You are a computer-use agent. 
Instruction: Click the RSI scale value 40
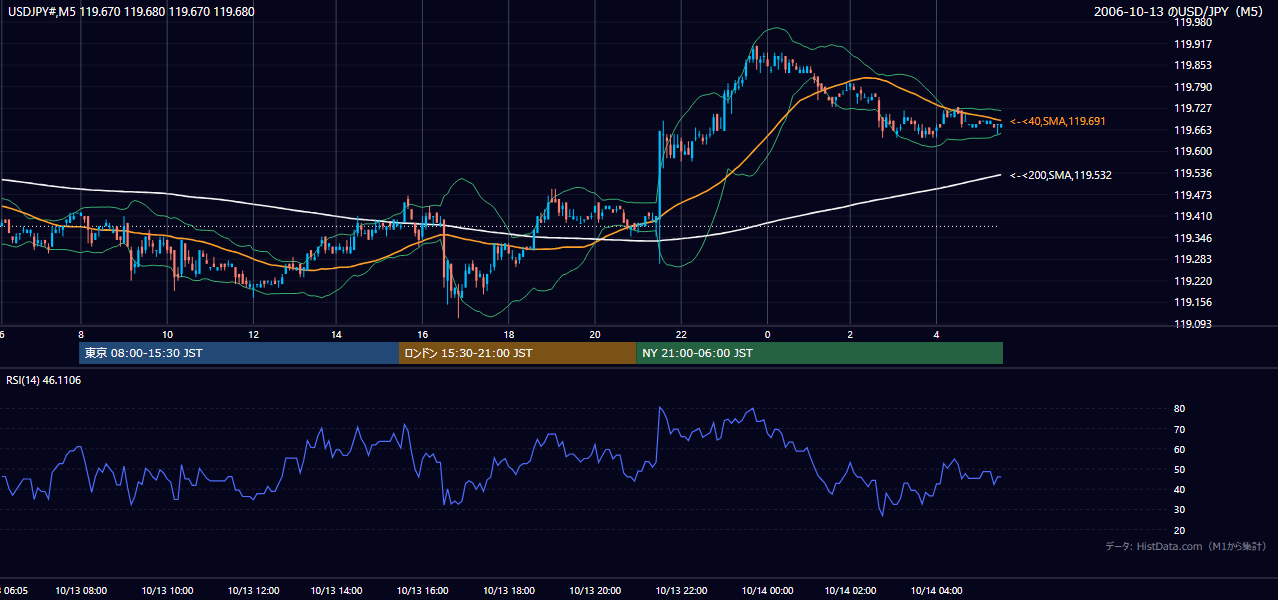(x=1180, y=489)
